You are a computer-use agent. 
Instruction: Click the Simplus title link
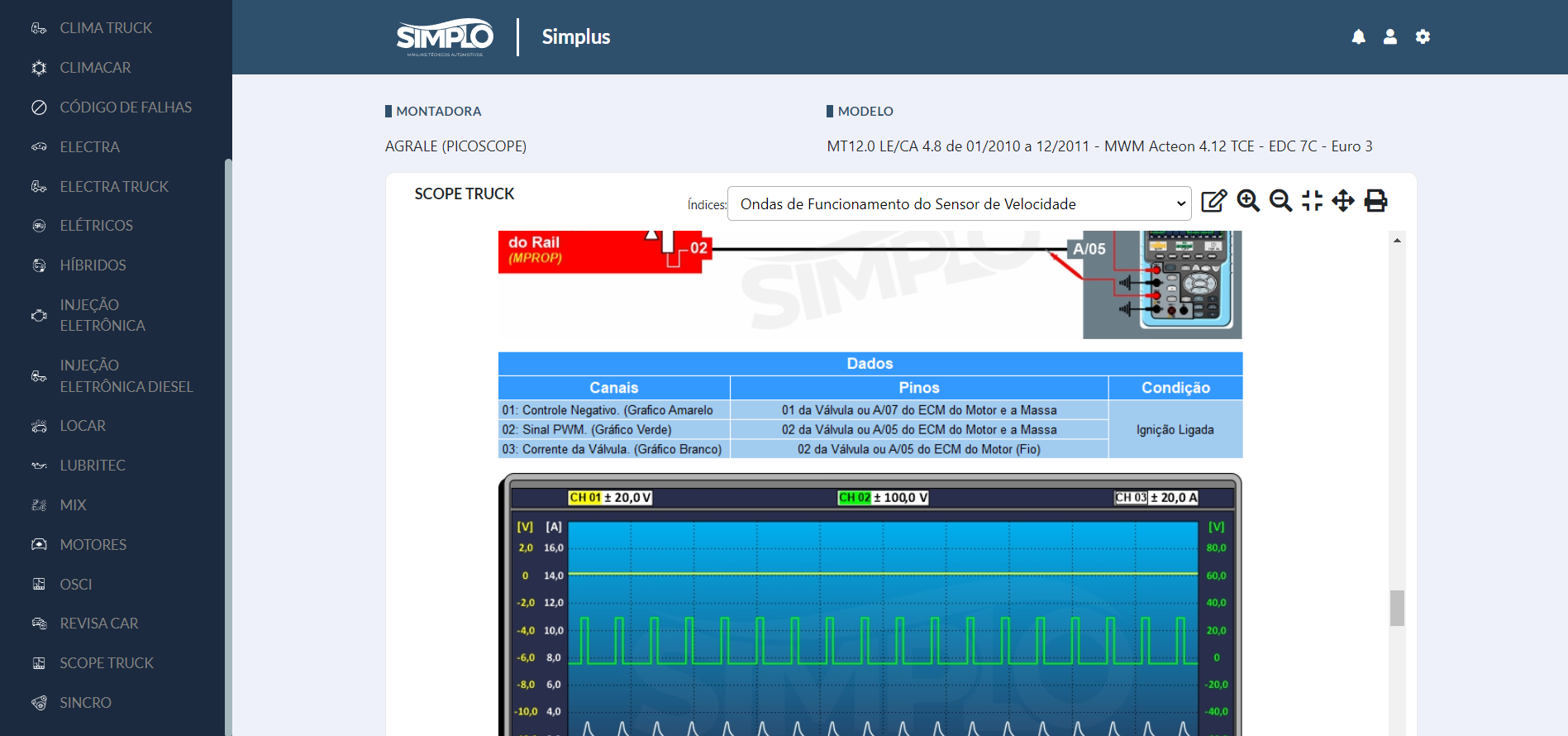(576, 37)
